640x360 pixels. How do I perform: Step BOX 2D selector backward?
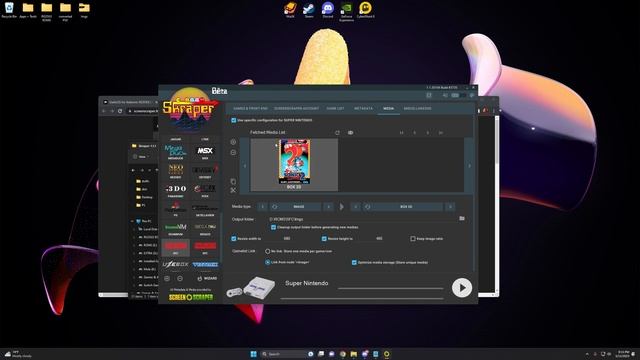(356, 207)
